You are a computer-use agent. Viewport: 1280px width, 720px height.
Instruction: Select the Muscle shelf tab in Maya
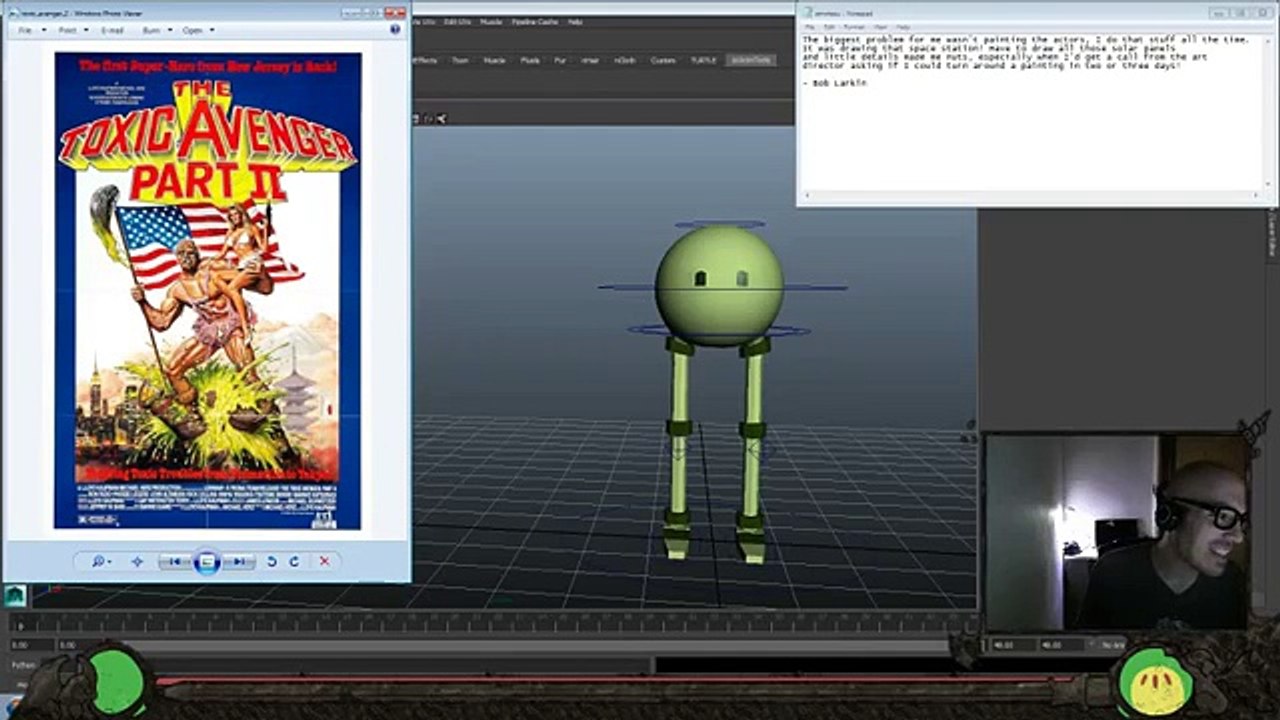click(494, 60)
